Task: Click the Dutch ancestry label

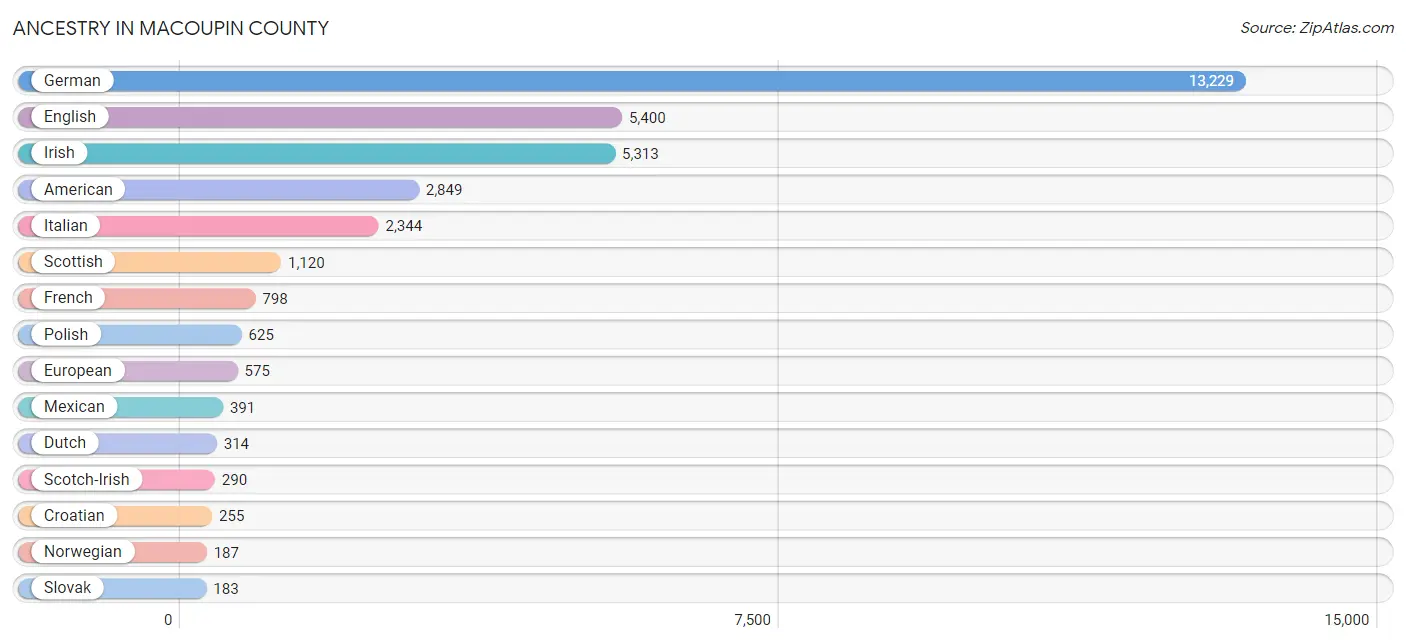Action: [x=65, y=443]
